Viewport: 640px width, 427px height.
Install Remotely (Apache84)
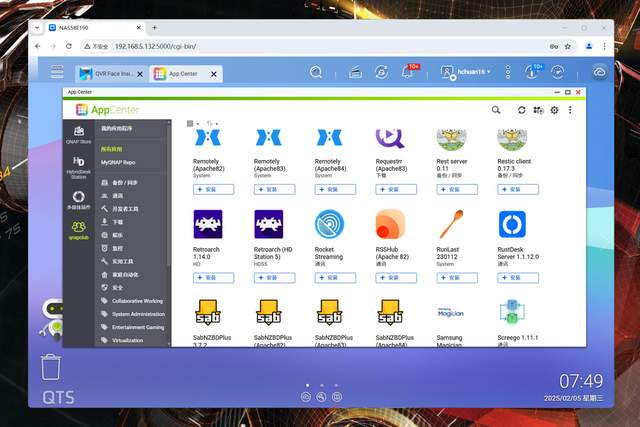(335, 189)
